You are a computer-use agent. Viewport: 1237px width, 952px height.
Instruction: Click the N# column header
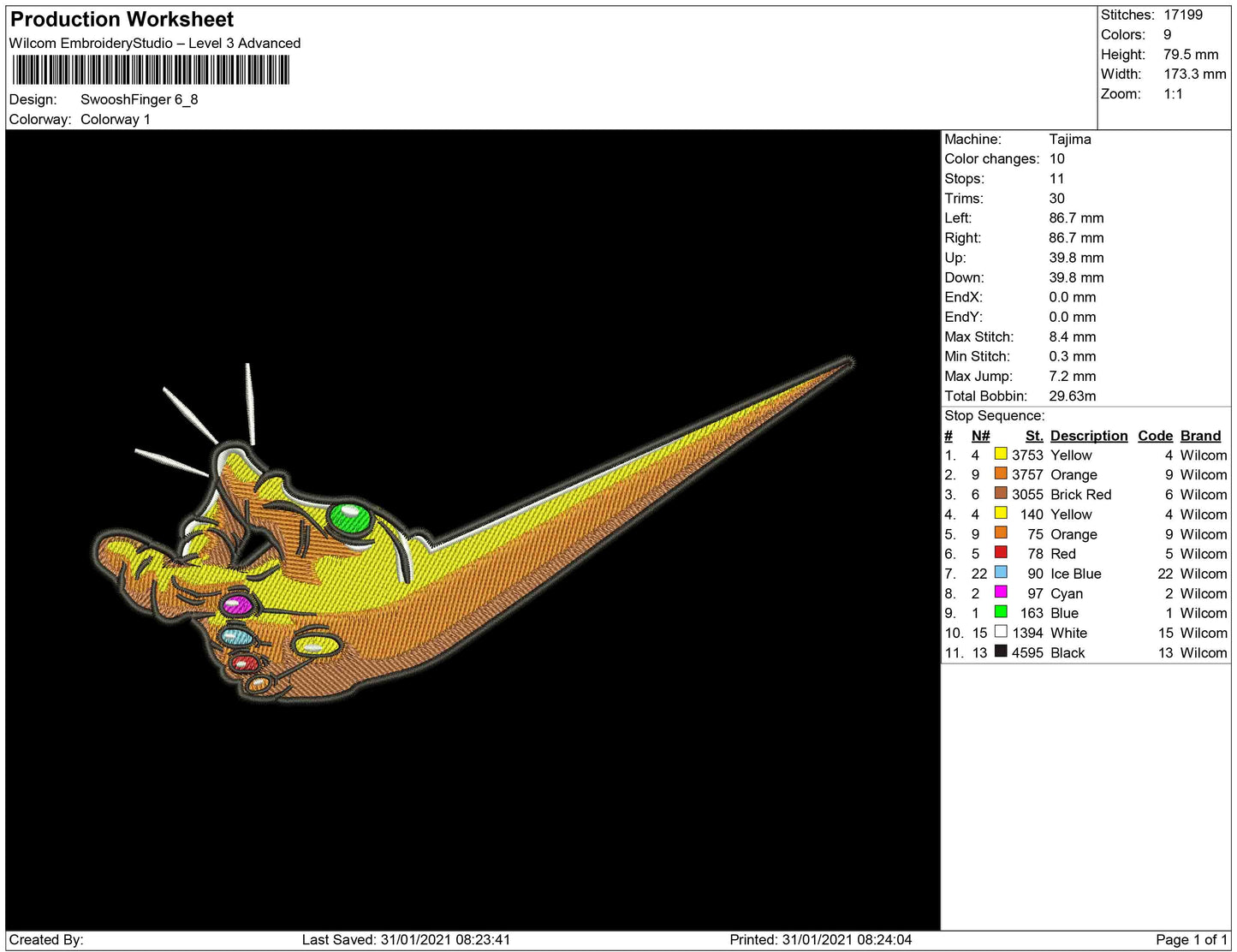[980, 436]
